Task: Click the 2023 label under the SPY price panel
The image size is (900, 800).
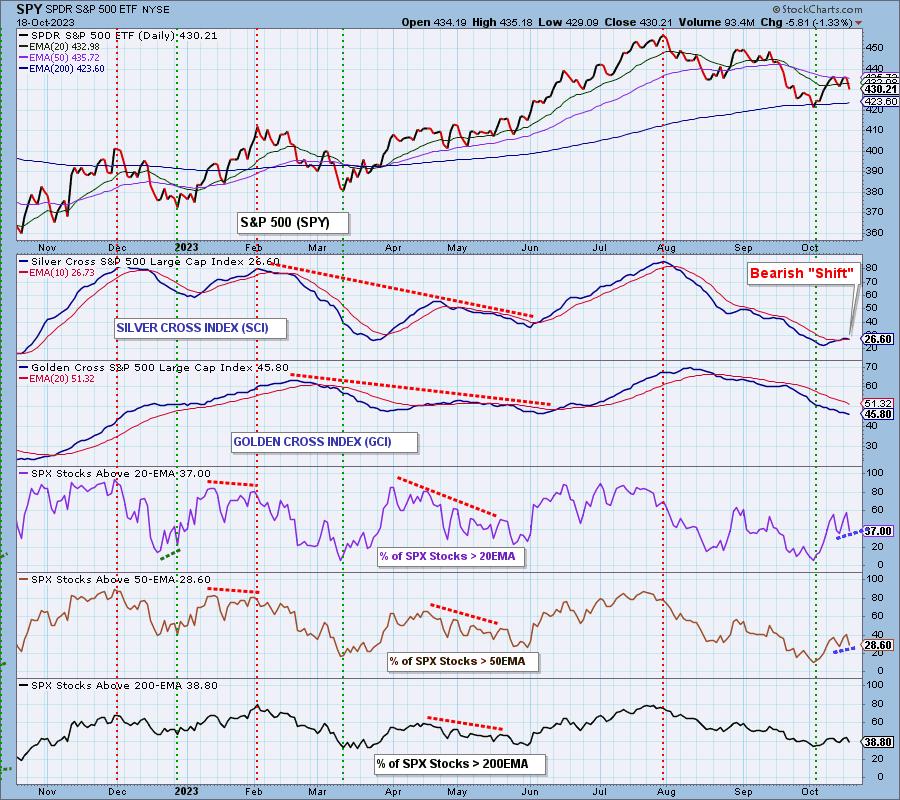Action: (x=187, y=247)
